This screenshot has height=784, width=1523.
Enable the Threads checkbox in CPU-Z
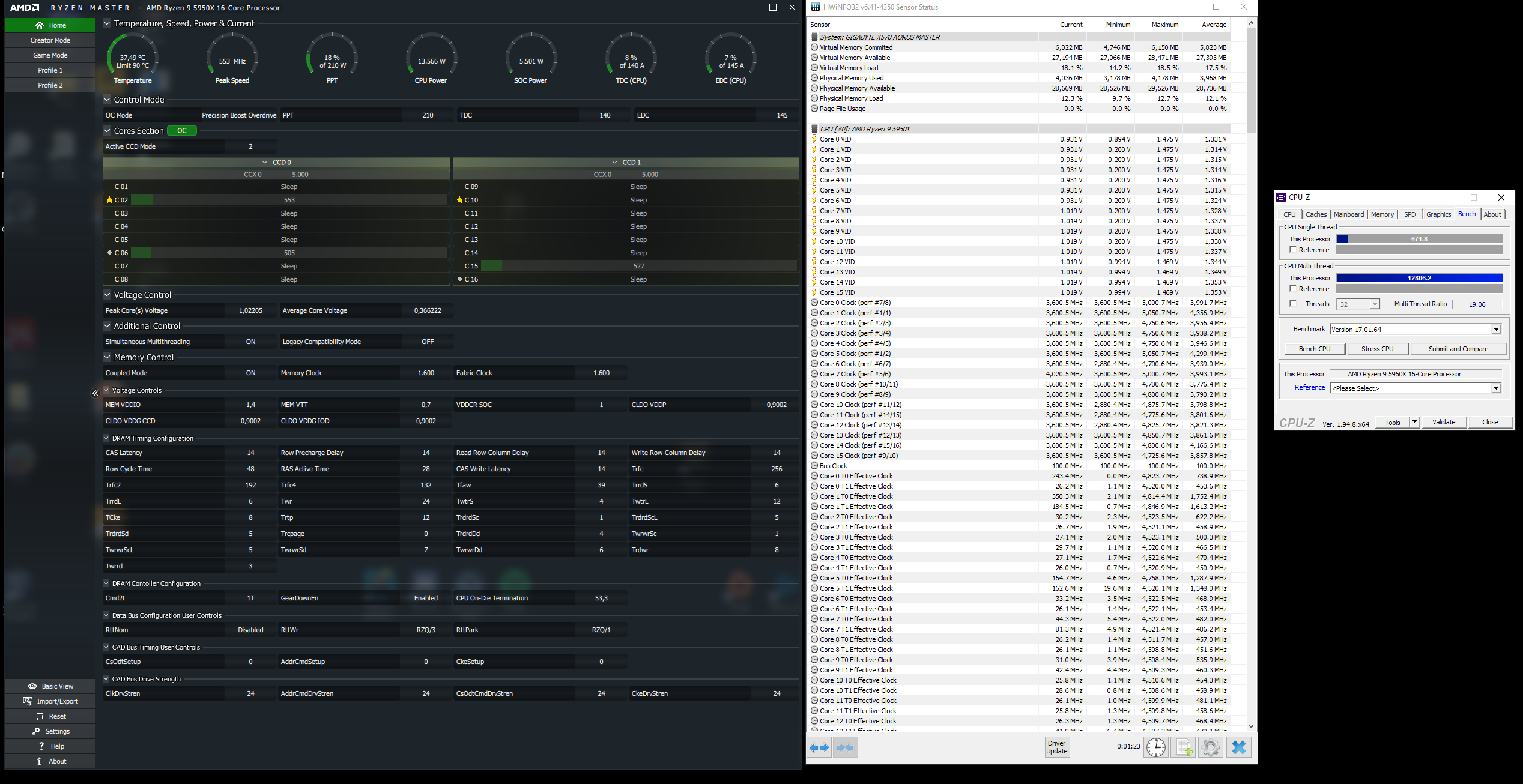[x=1293, y=304]
